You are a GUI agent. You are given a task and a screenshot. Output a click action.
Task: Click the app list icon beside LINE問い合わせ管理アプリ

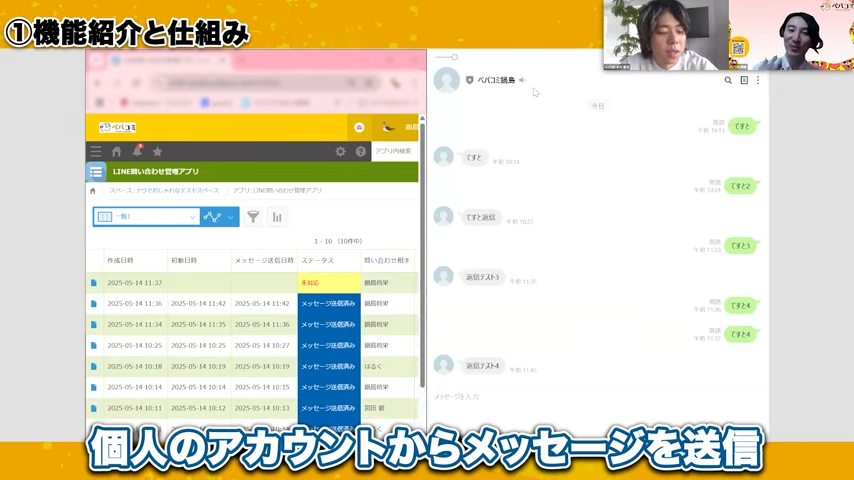point(96,172)
